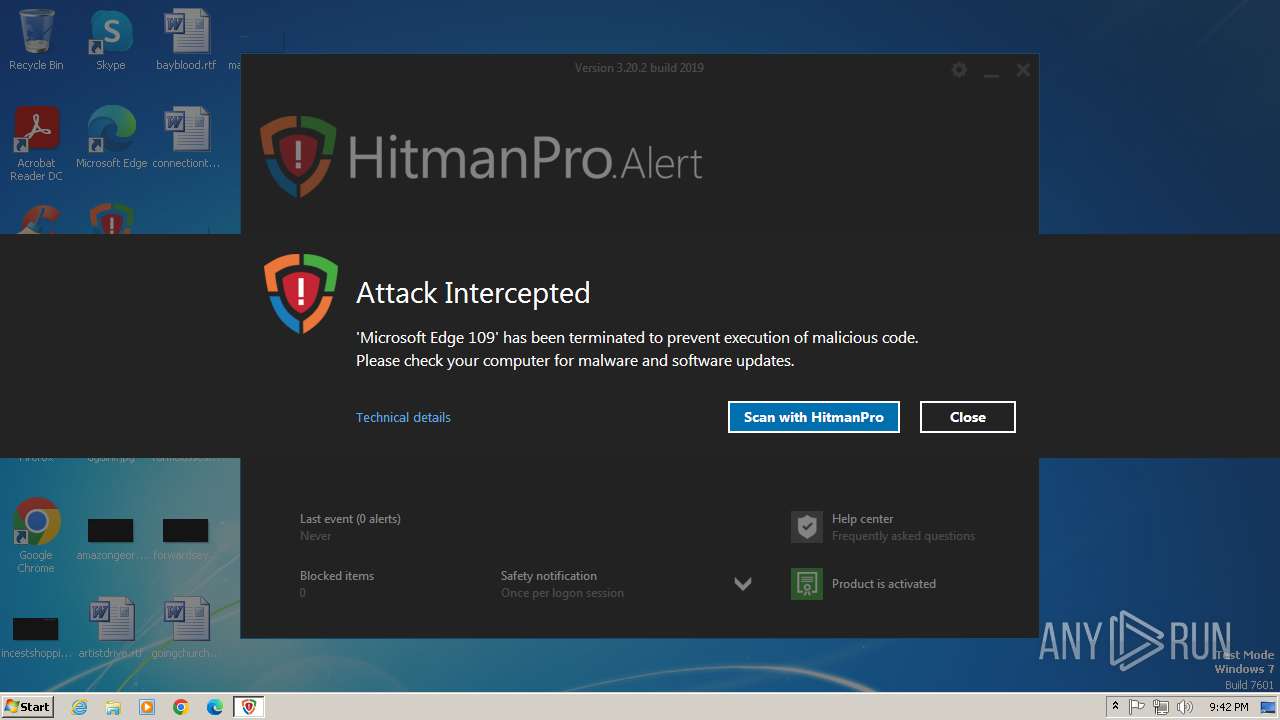
Task: Click Version 3.20.2 build 2019 text
Action: pos(639,68)
